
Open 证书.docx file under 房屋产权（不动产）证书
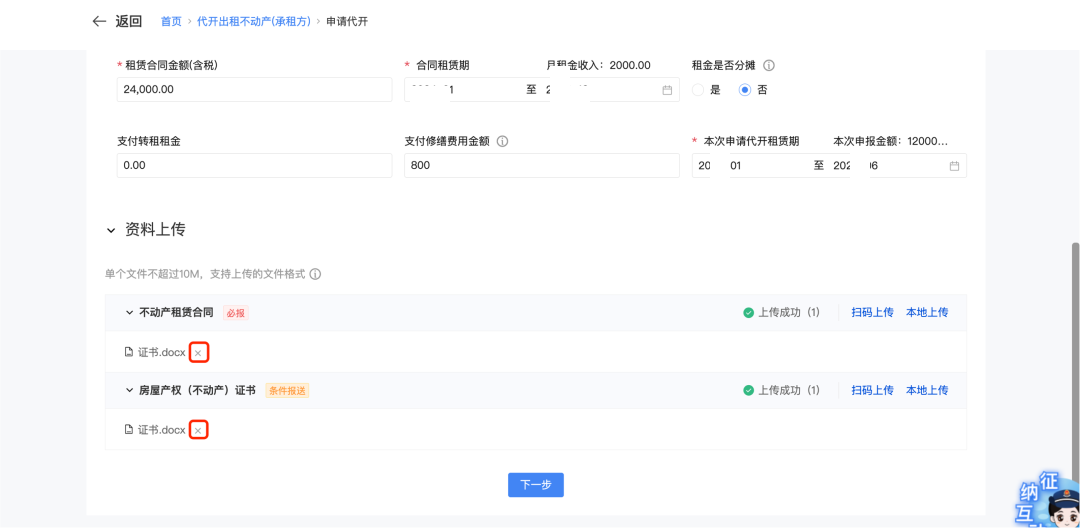pos(161,430)
